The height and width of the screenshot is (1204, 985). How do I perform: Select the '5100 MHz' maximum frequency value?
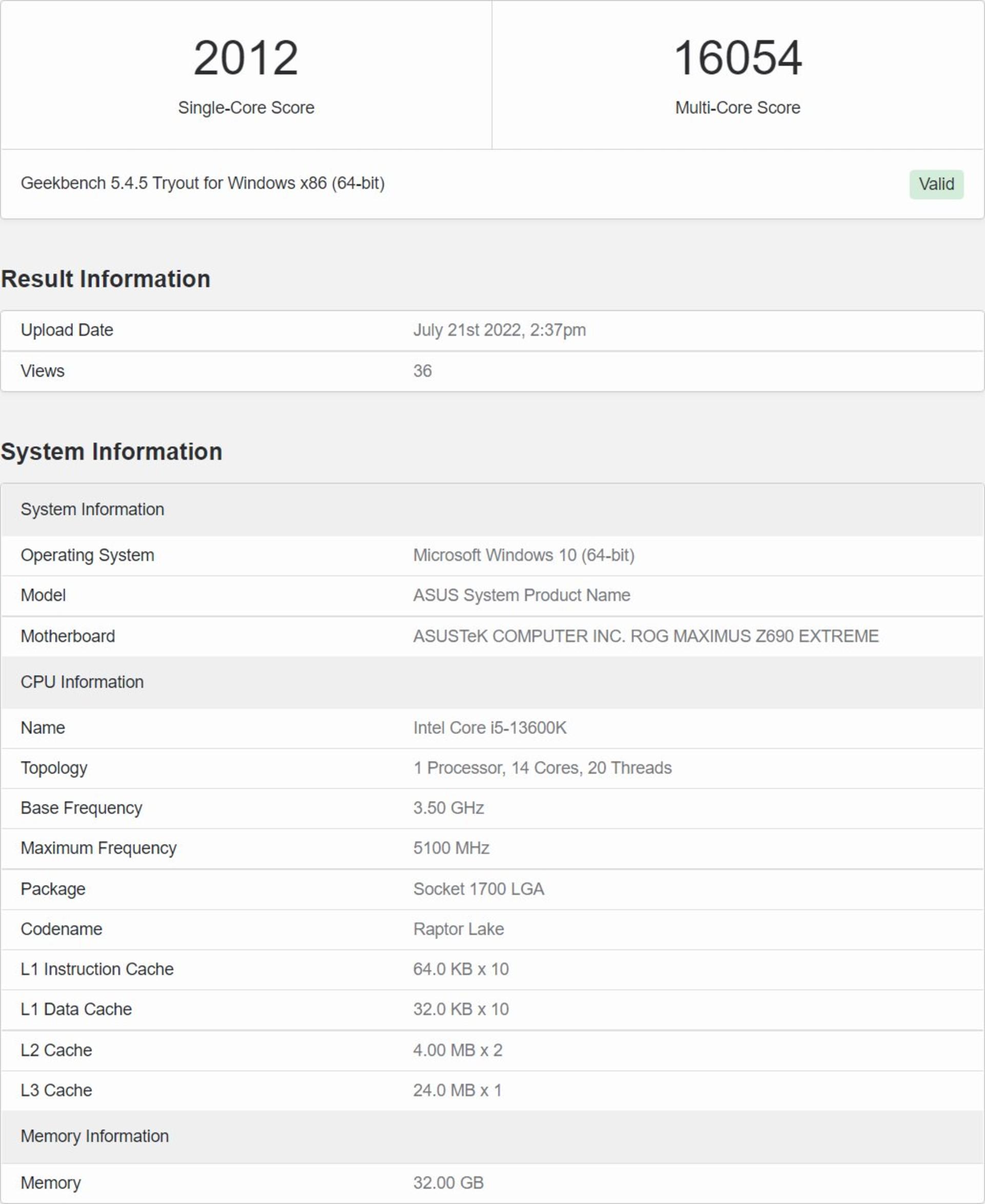[451, 848]
